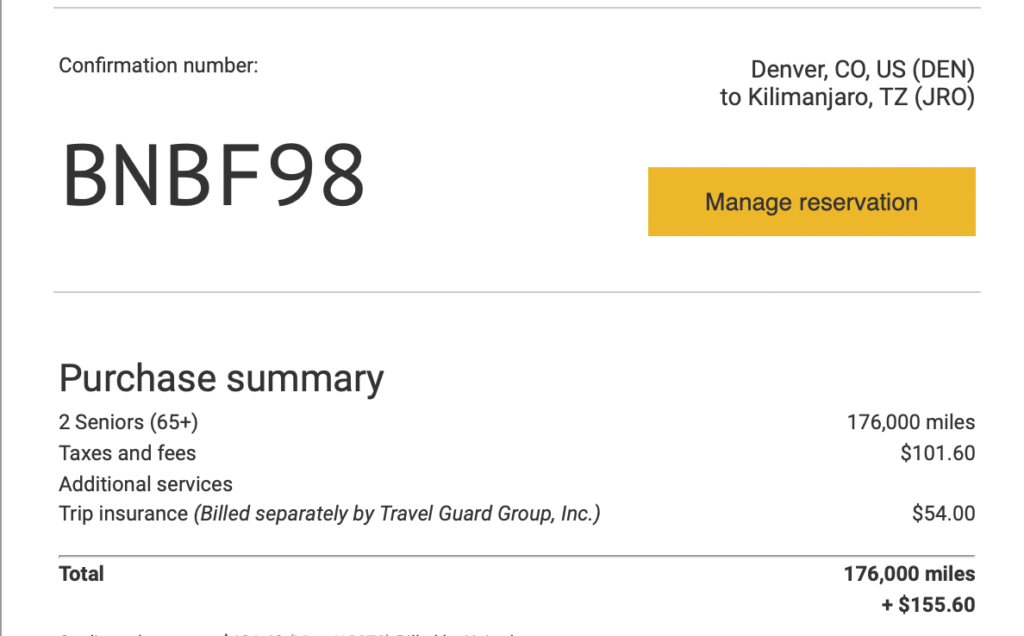Click the $101.60 taxes amount
This screenshot has height=636, width=1024.
click(937, 453)
